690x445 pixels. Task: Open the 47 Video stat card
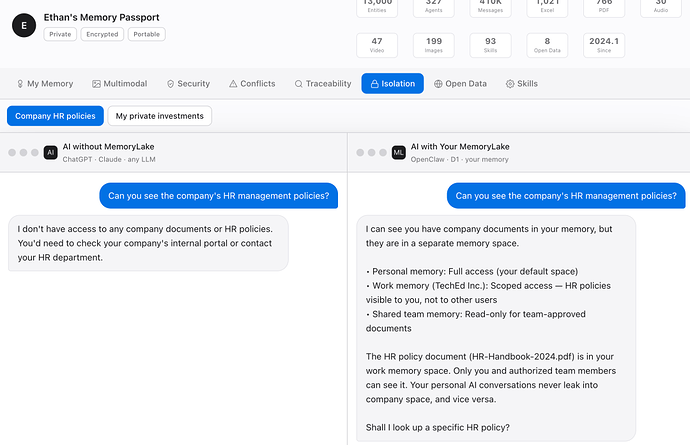pyautogui.click(x=377, y=45)
